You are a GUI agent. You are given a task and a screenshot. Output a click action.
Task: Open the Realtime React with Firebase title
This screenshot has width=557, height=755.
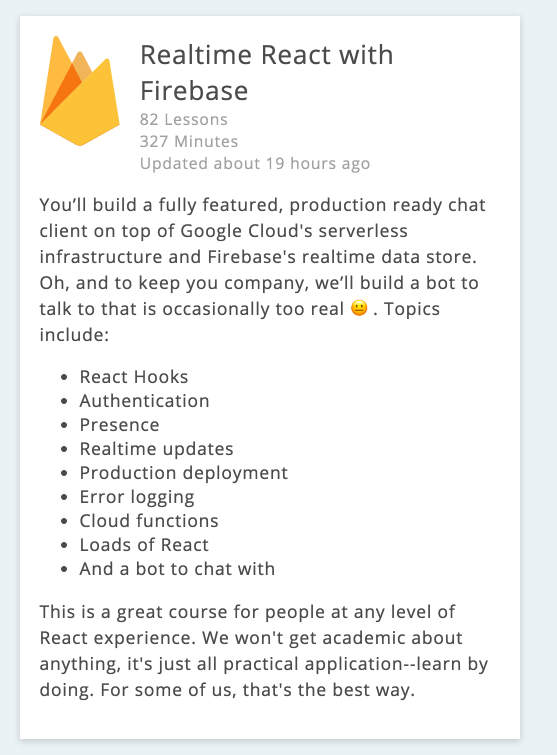click(267, 73)
